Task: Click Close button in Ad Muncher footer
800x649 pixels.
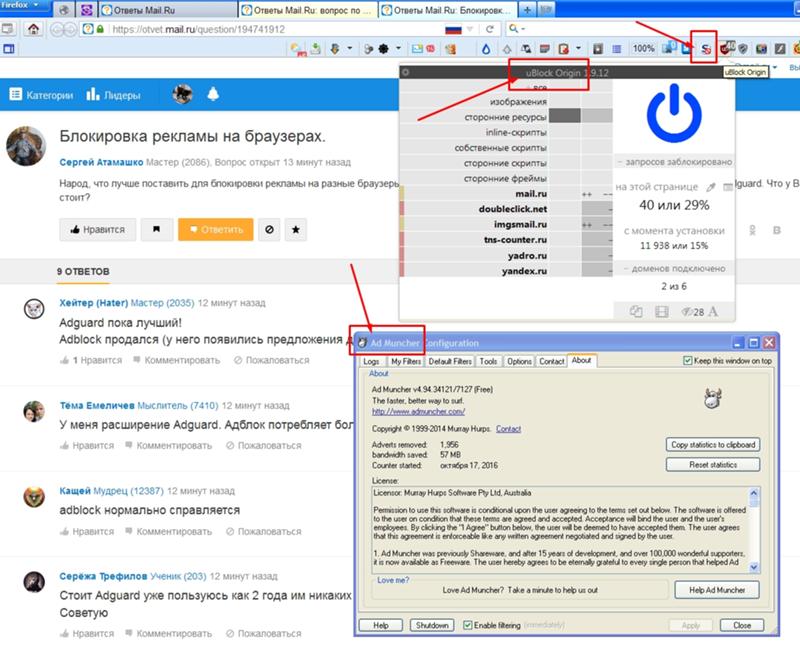Action: [x=742, y=626]
